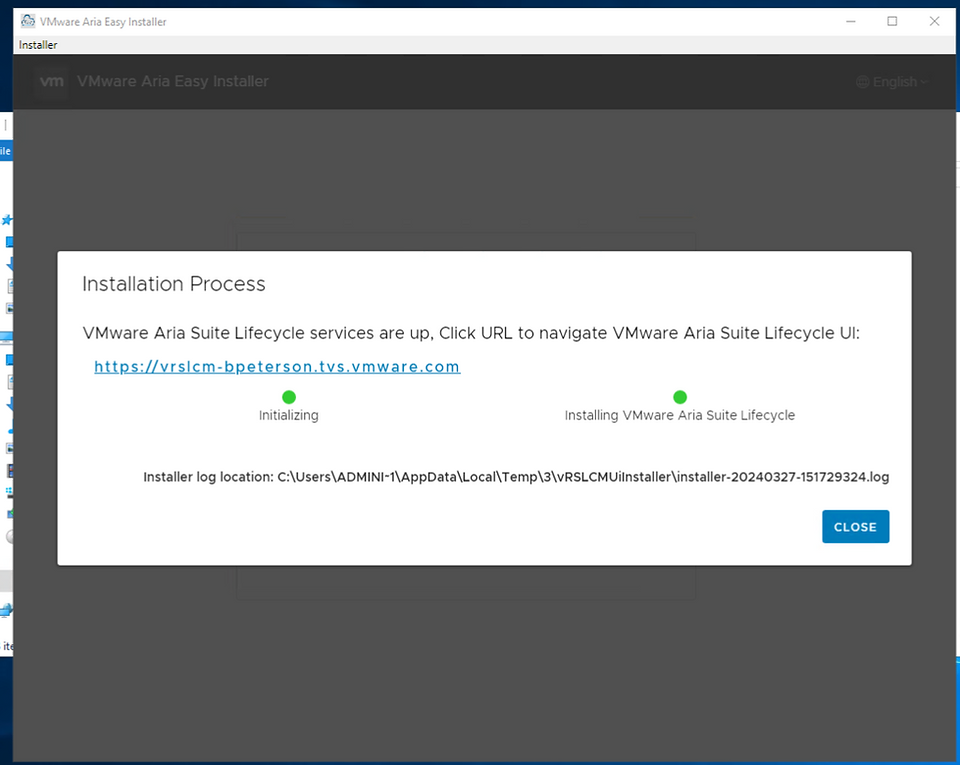The image size is (960, 765).
Task: Click 'Installing VMware Aria Suite Lifecycle' label
Action: point(680,415)
